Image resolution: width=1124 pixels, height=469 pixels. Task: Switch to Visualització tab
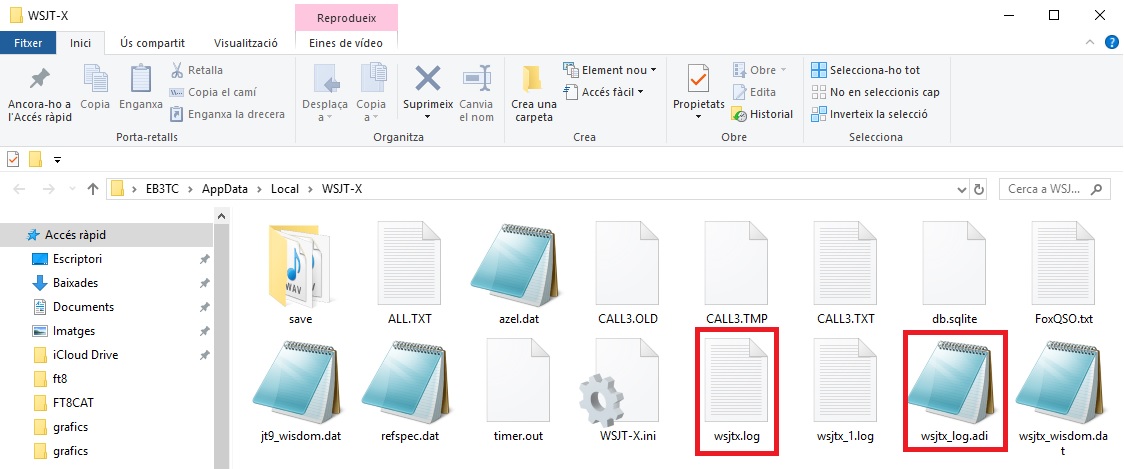[x=246, y=43]
